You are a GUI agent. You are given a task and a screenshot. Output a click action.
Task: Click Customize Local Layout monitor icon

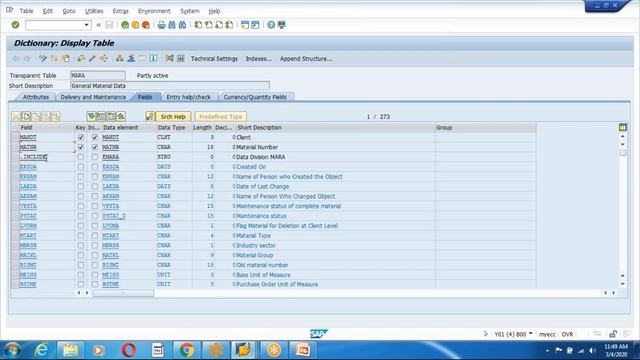pyautogui.click(x=282, y=25)
